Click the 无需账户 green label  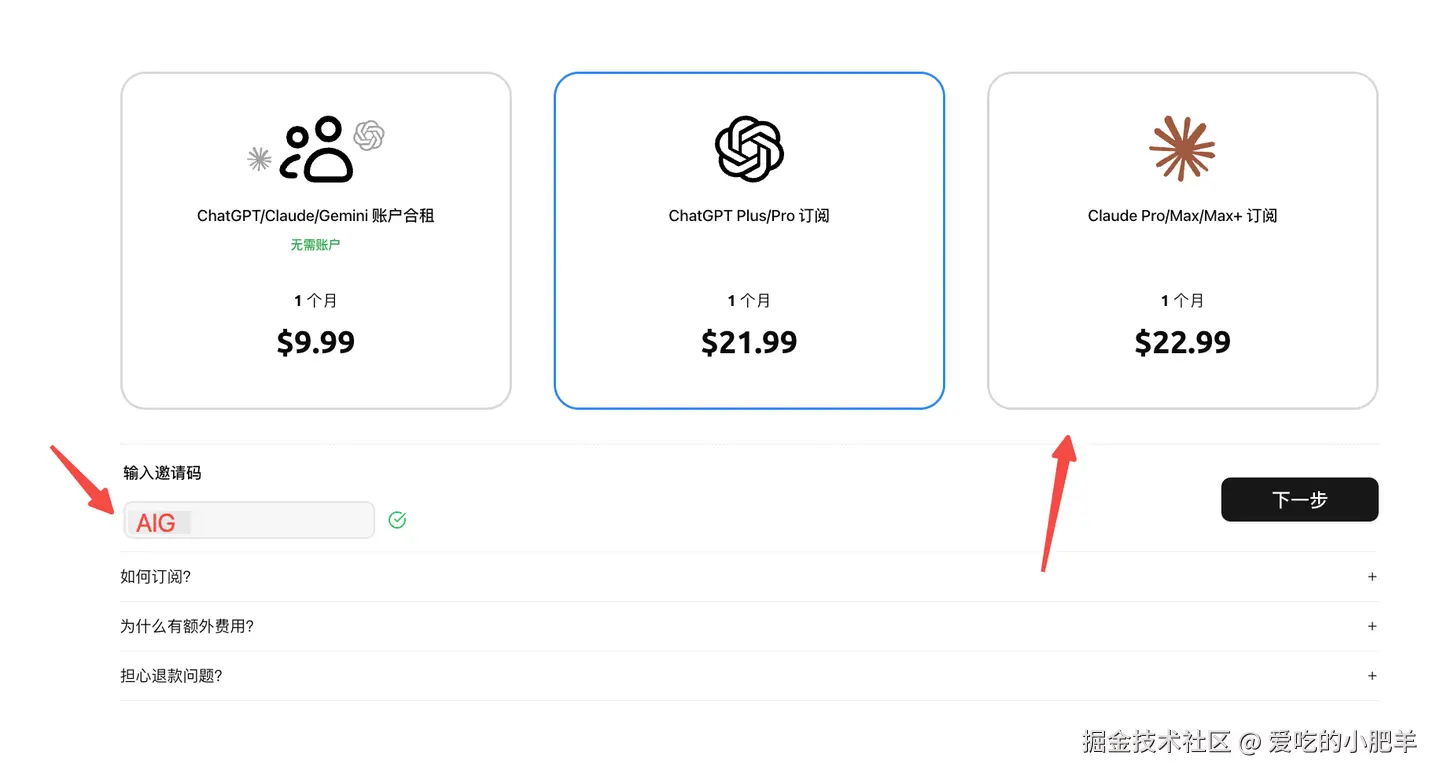point(316,244)
